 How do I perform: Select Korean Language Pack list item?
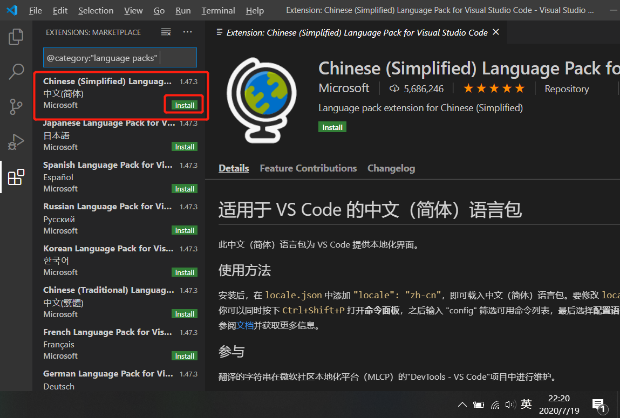[120, 260]
